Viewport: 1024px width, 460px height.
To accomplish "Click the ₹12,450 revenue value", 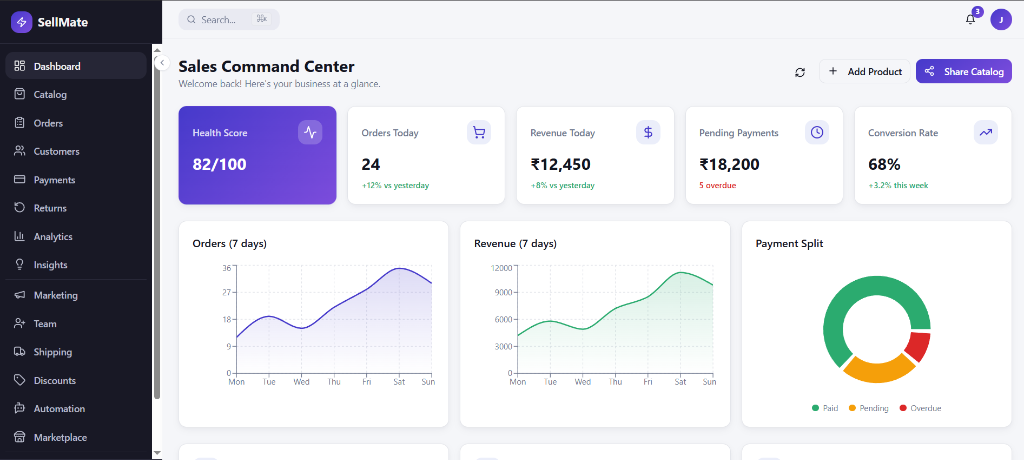I will coord(560,165).
